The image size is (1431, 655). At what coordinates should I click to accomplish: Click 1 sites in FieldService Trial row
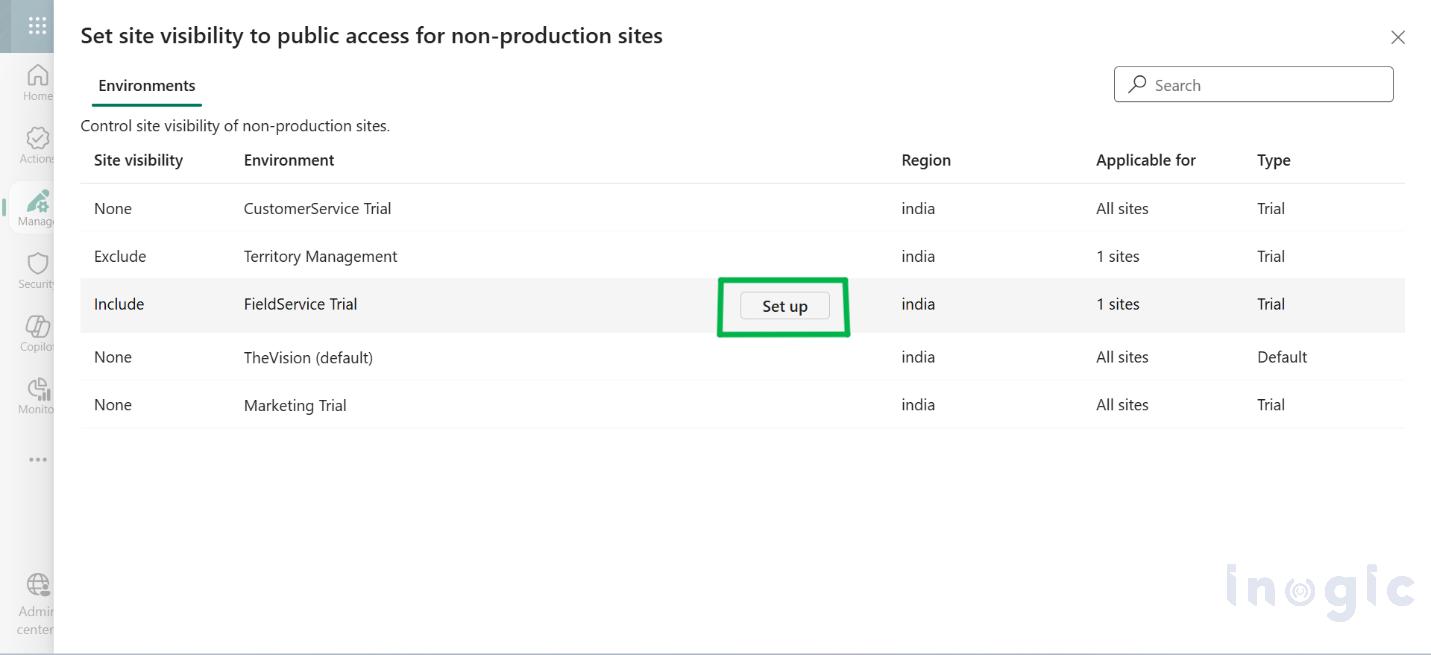tap(1118, 304)
